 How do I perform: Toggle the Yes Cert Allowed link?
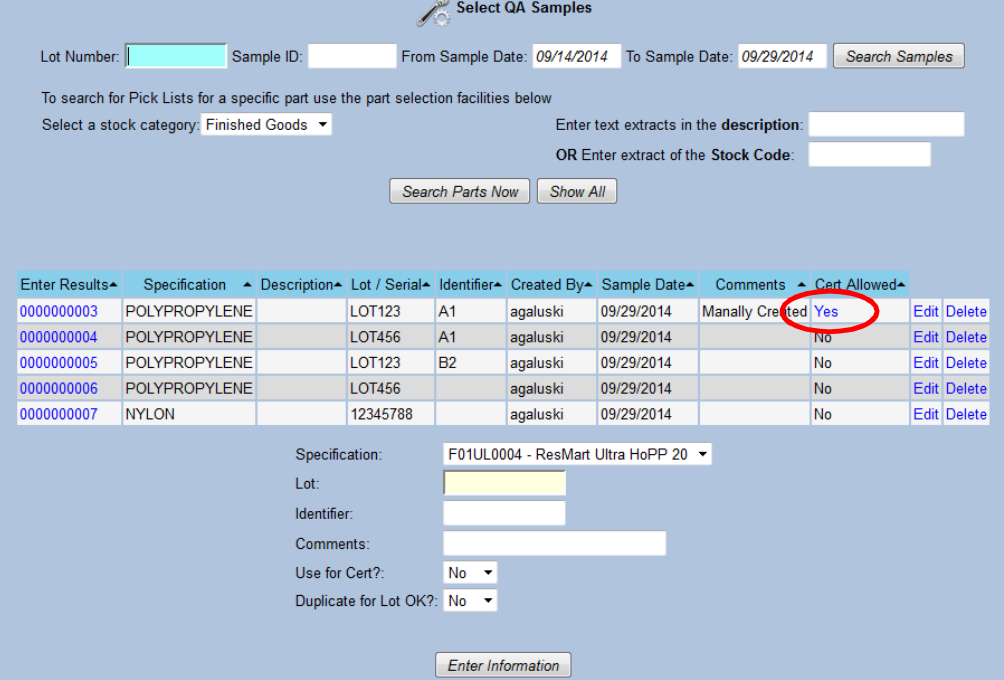point(826,312)
